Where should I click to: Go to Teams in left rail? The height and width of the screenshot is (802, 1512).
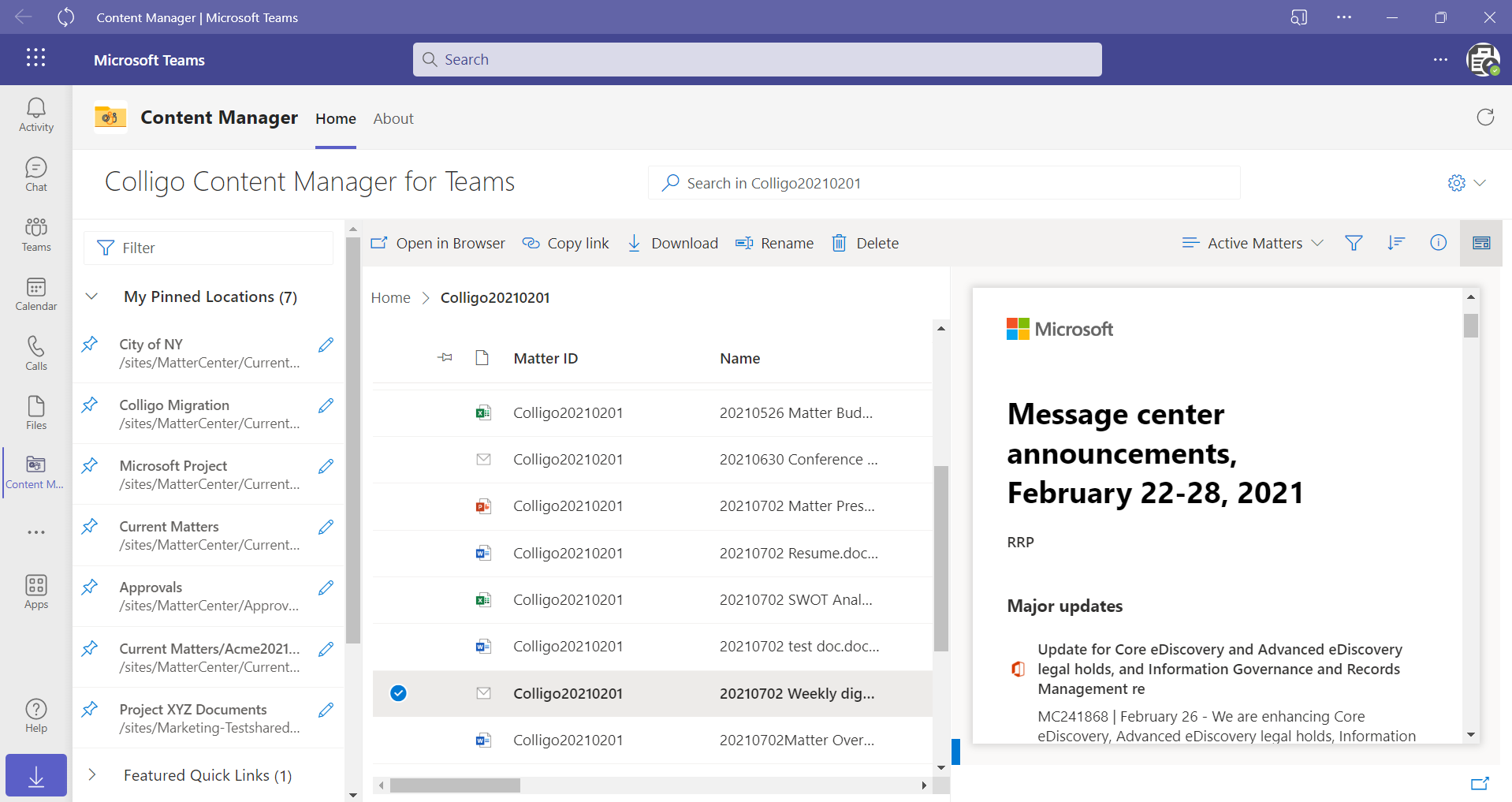coord(36,234)
